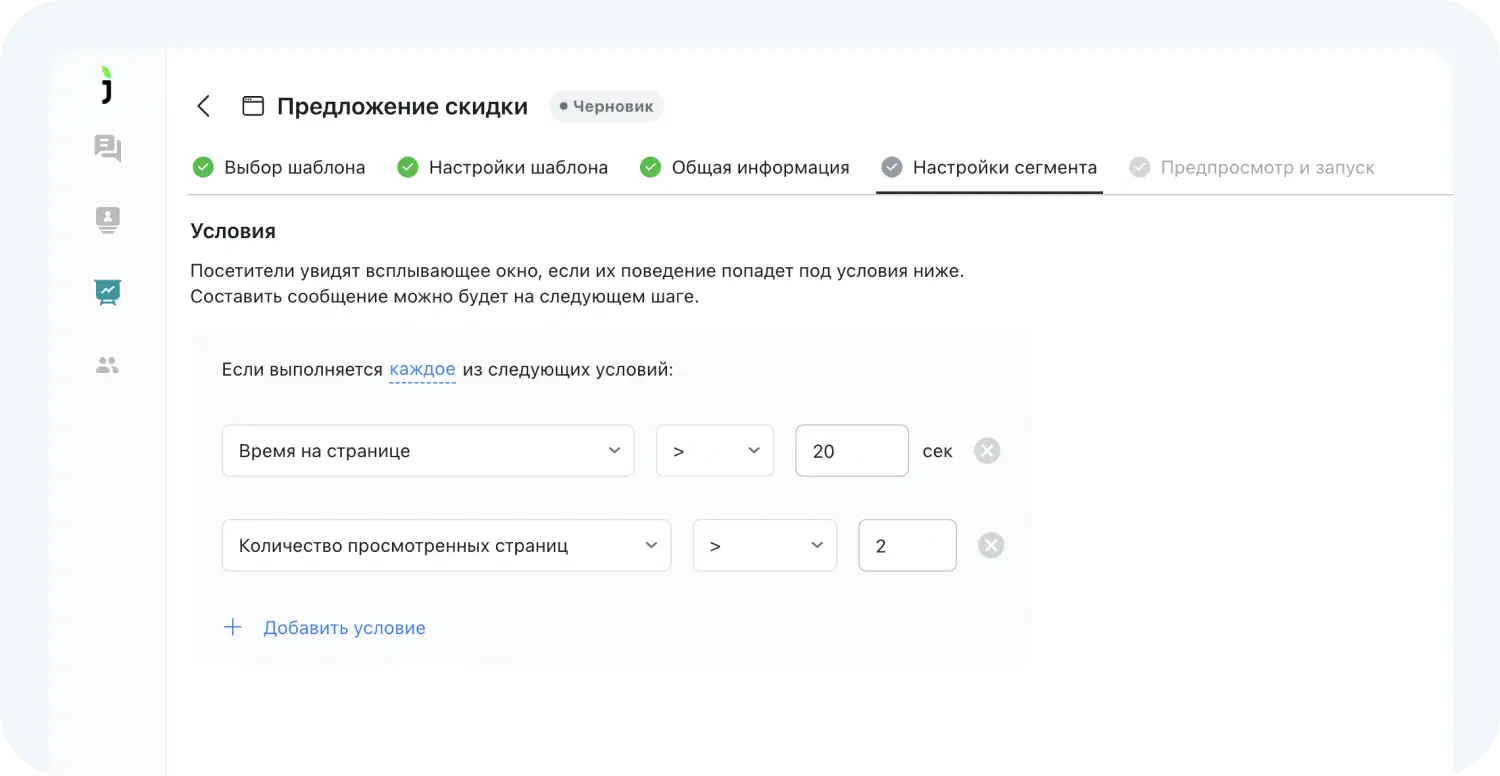Viewport: 1500px width, 776px height.
Task: Click the 'Добавить условие' link
Action: [344, 628]
